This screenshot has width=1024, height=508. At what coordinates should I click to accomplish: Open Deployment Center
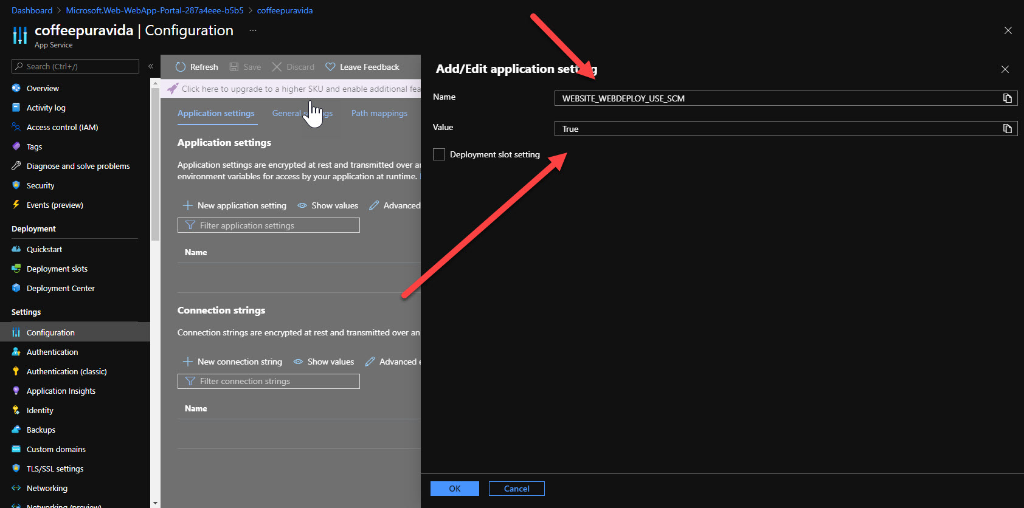coord(60,288)
